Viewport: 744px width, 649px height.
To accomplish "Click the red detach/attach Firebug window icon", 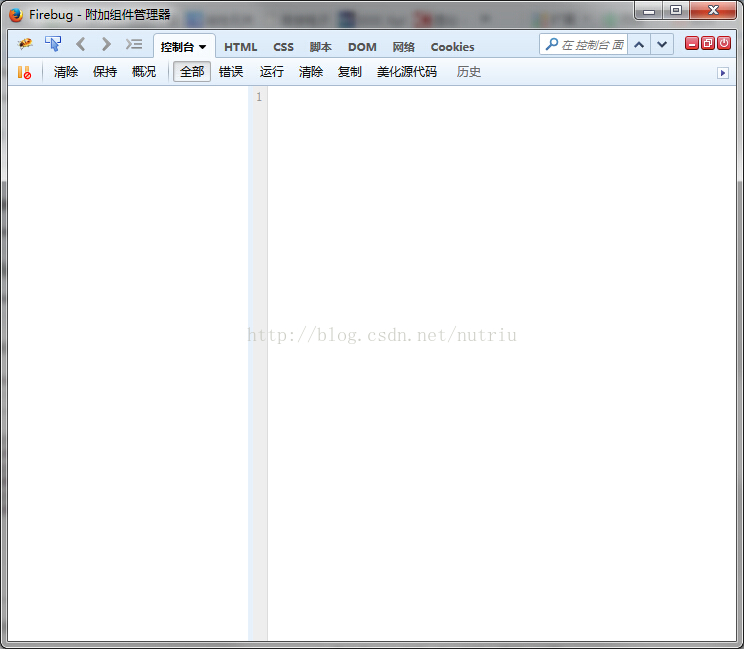I will [708, 44].
